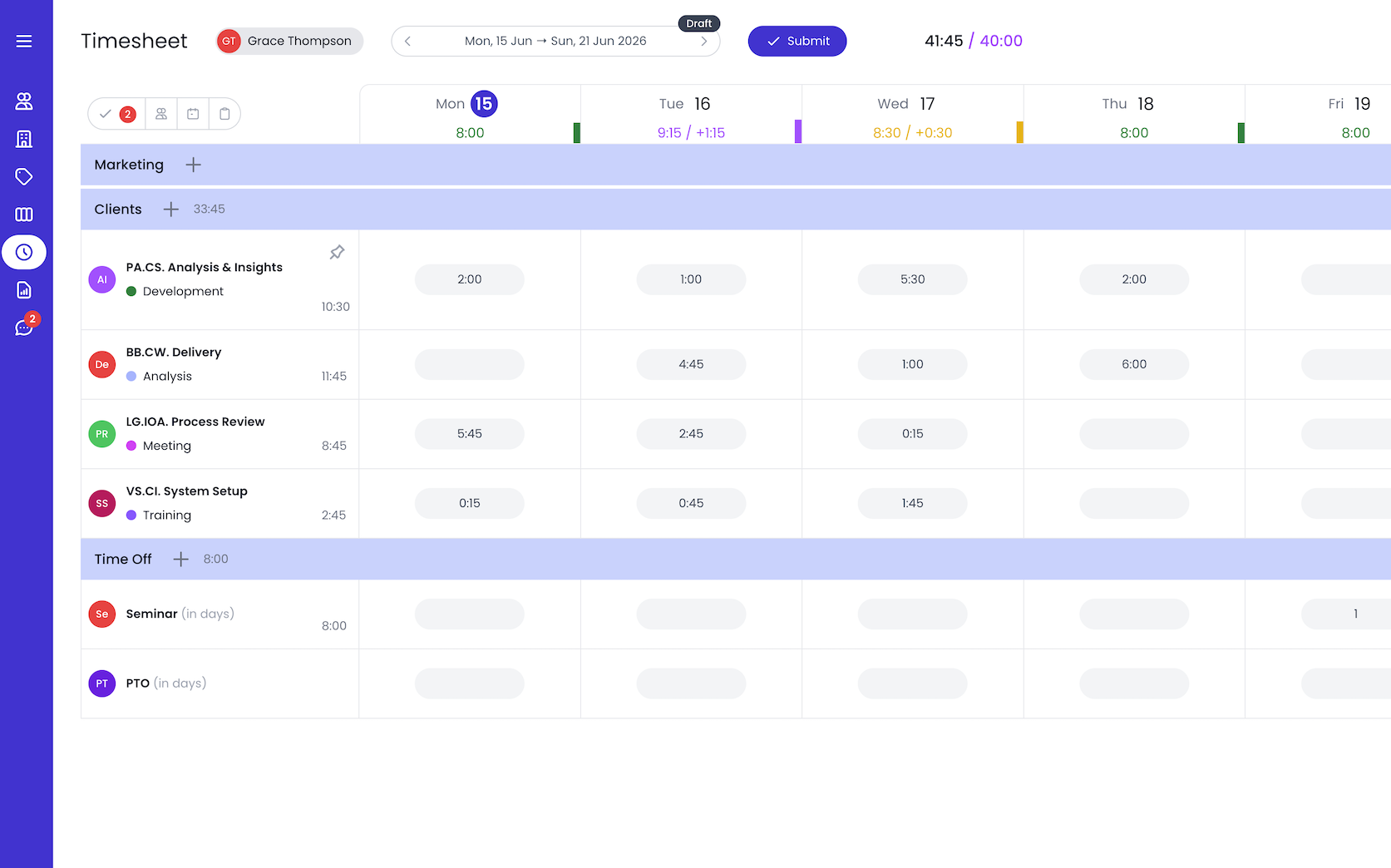Go to the previous week
This screenshot has width=1391, height=868.
(407, 41)
